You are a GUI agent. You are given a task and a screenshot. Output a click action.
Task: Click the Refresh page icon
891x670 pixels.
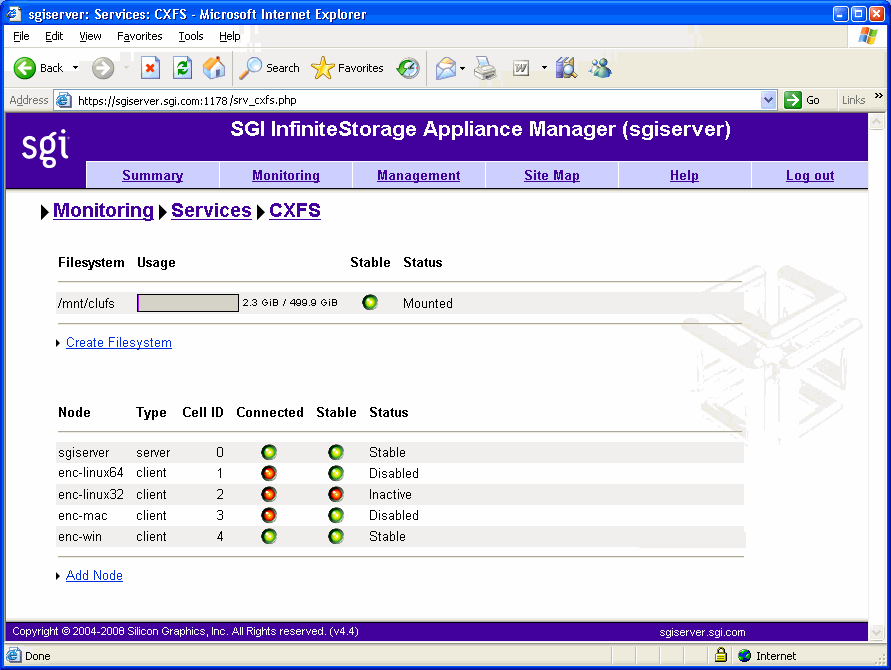click(182, 68)
